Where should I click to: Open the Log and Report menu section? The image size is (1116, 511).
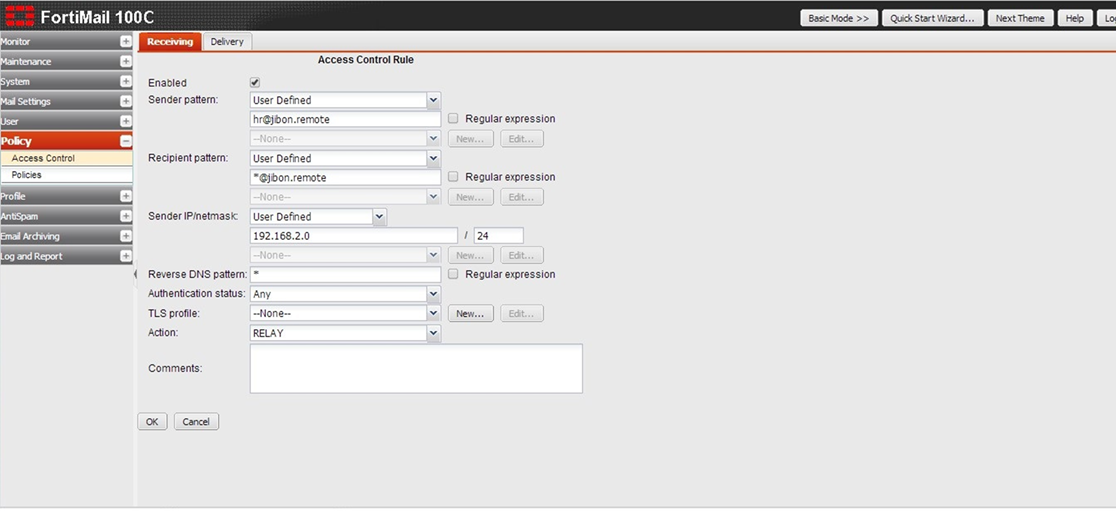click(x=66, y=256)
